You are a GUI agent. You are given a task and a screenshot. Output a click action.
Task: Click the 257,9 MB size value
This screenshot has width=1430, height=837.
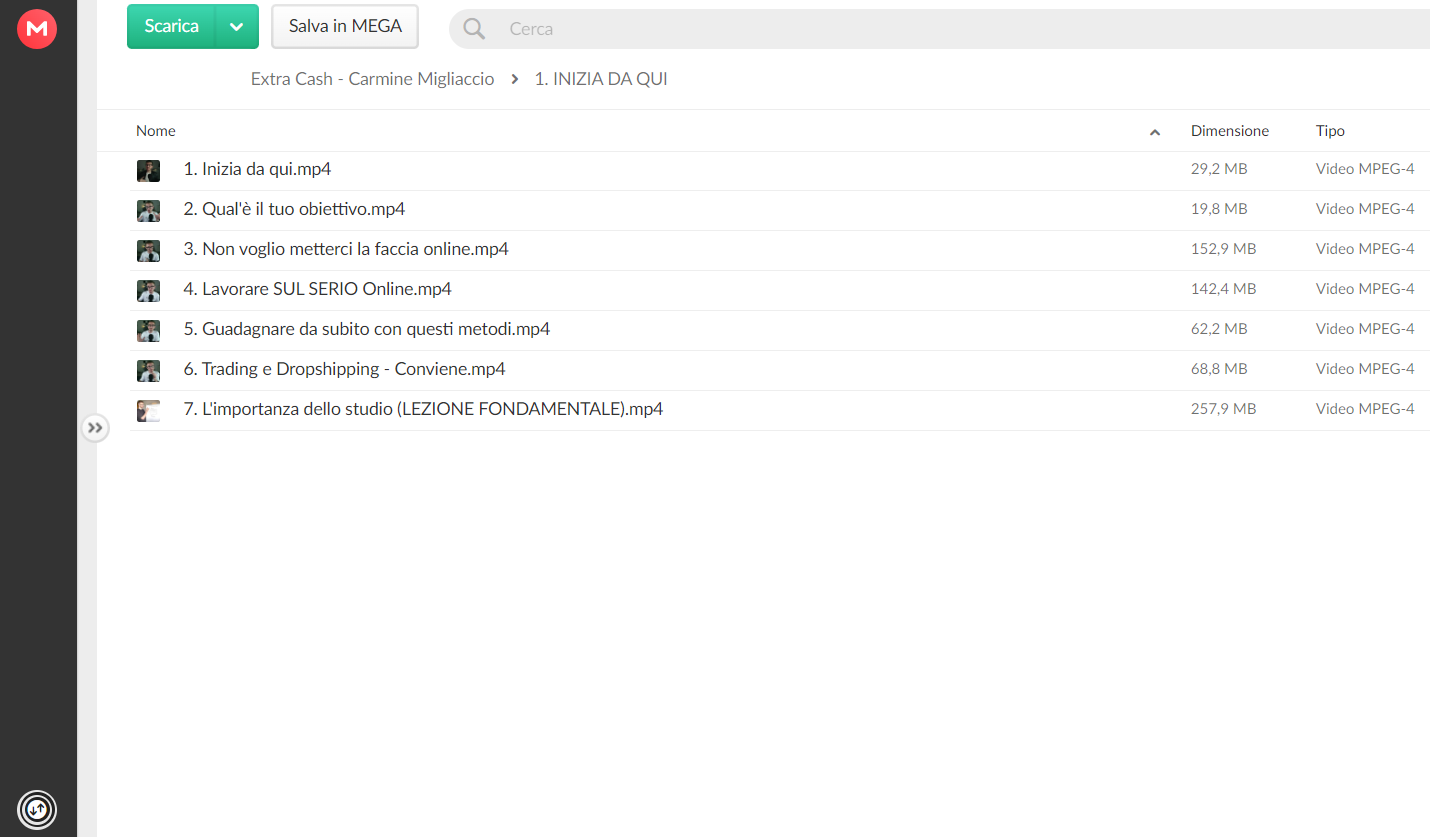pyautogui.click(x=1223, y=409)
